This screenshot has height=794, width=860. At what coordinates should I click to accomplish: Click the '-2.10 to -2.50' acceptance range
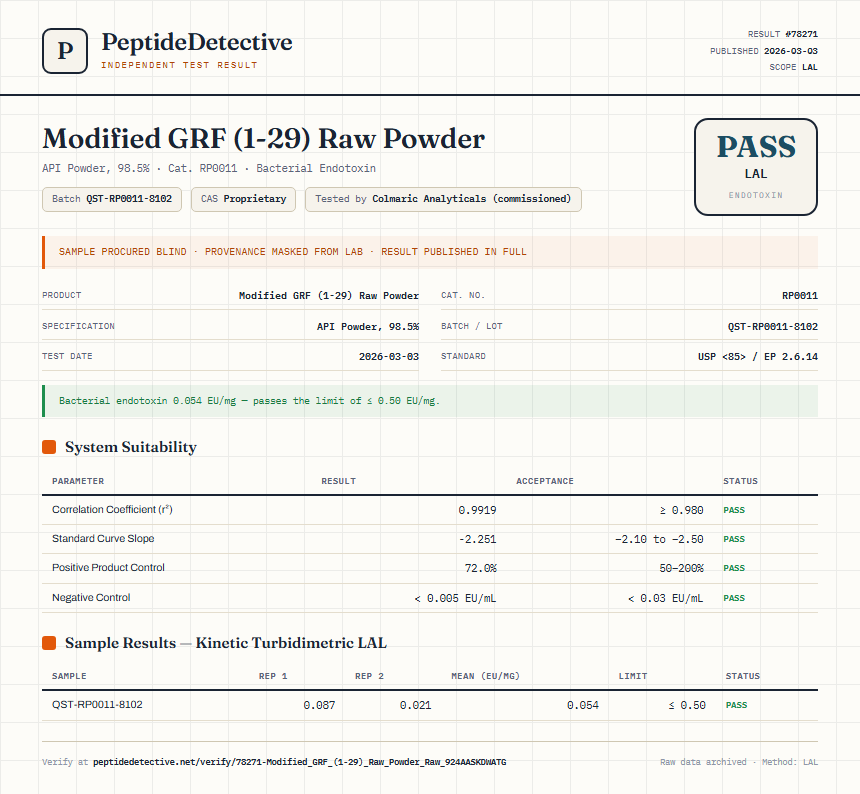click(x=659, y=539)
